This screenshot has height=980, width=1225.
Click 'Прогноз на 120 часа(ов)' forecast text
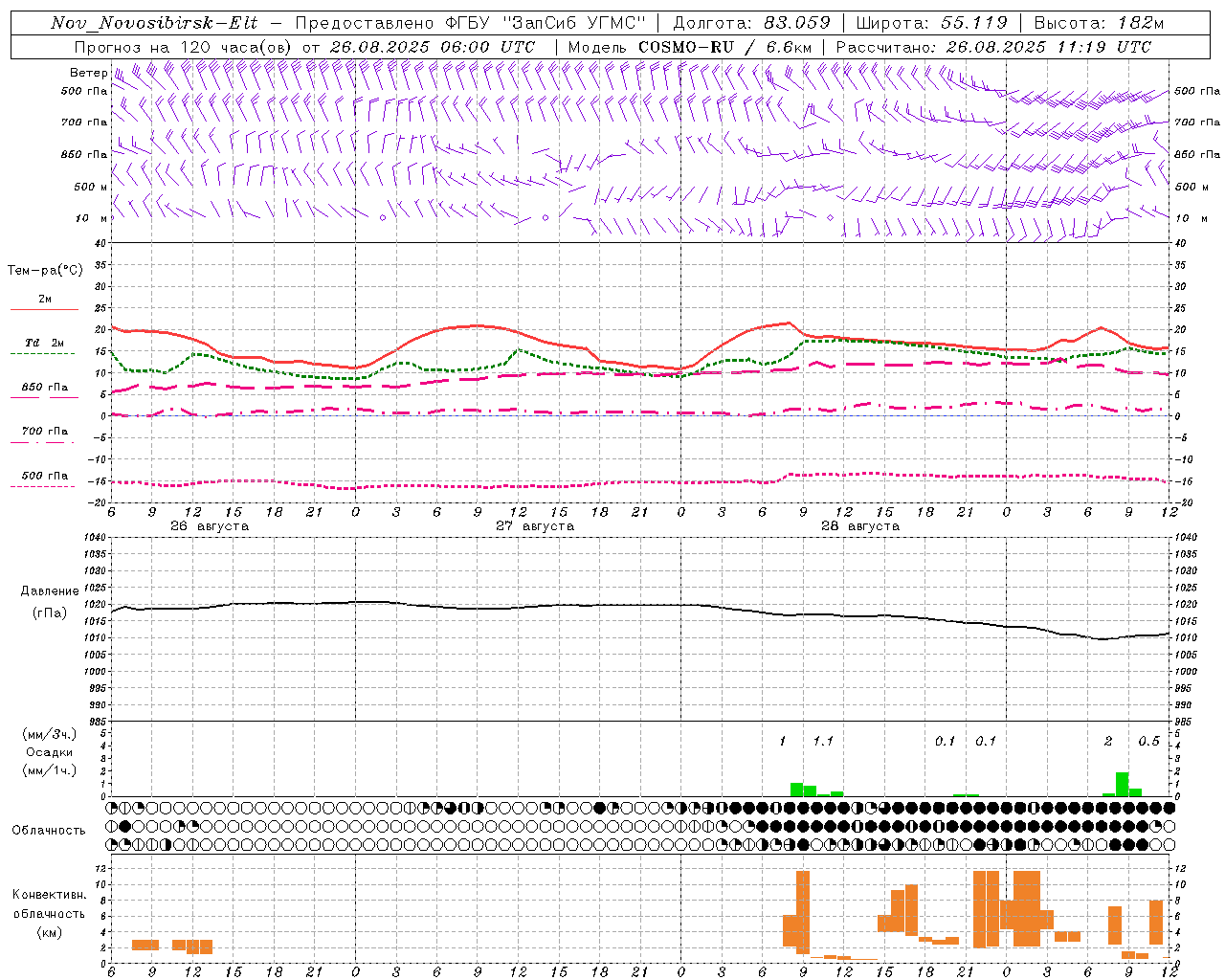click(x=184, y=47)
